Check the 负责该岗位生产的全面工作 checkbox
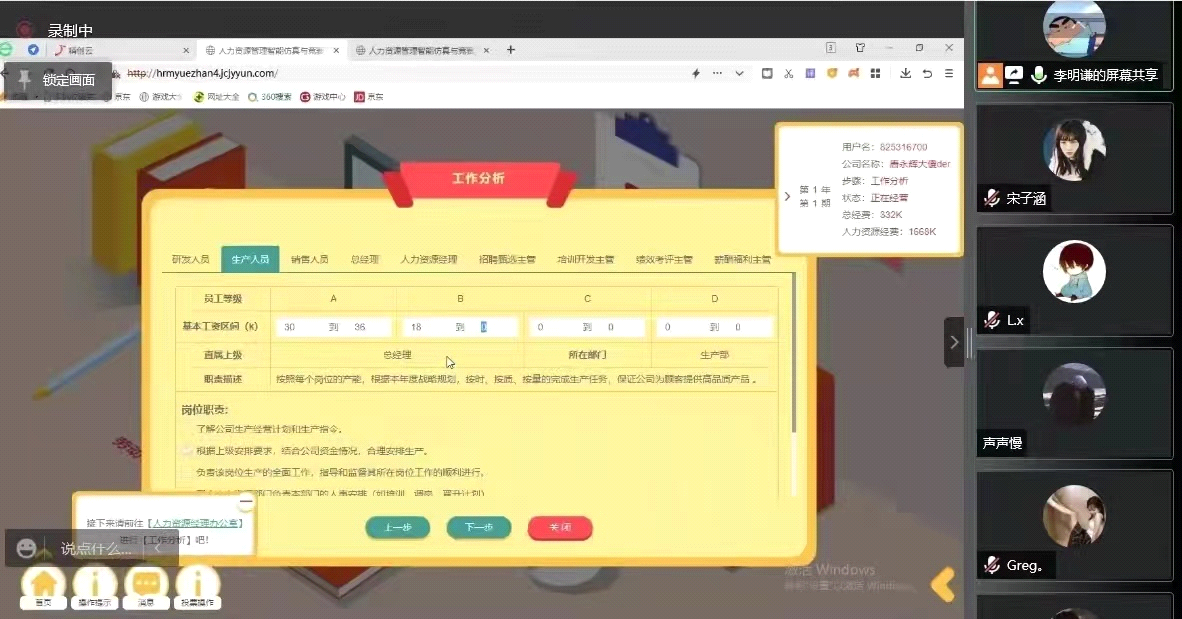1182x619 pixels. pyautogui.click(x=187, y=472)
